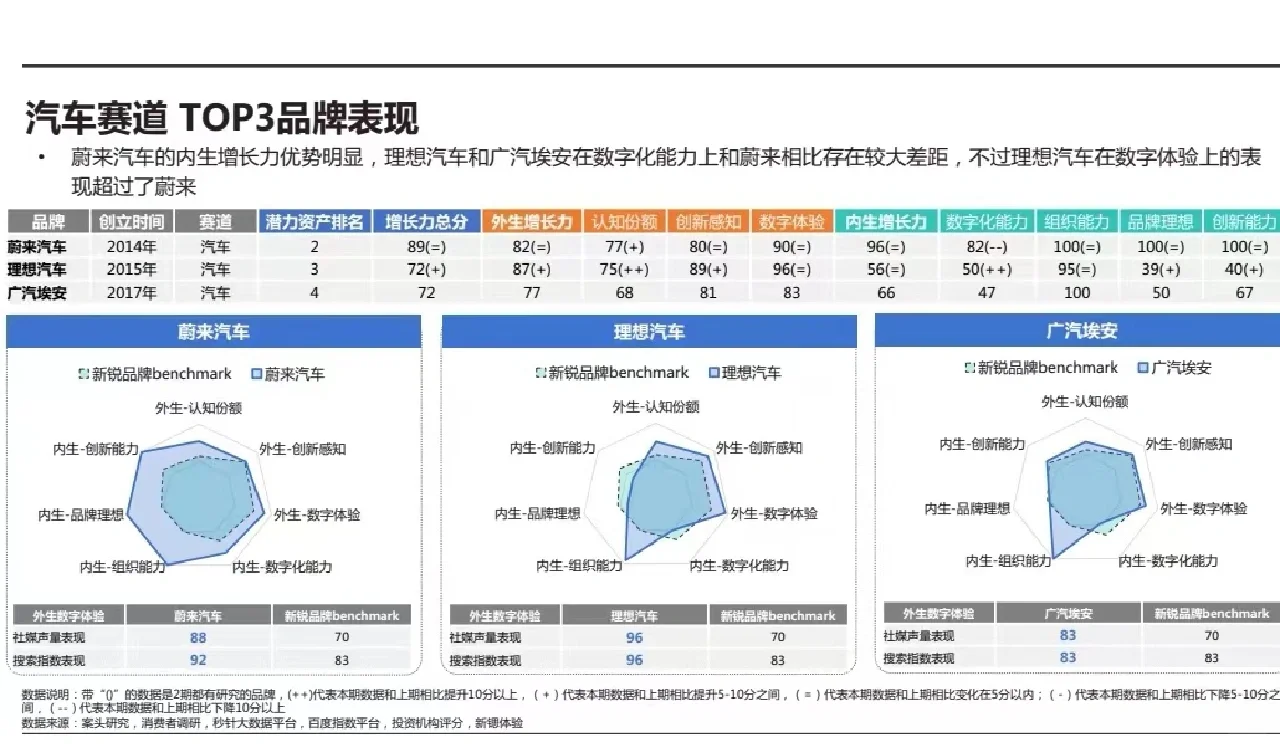Viewport: 1280px width, 747px height.
Task: Click the 数据说明 footnote line
Action: [x=650, y=701]
